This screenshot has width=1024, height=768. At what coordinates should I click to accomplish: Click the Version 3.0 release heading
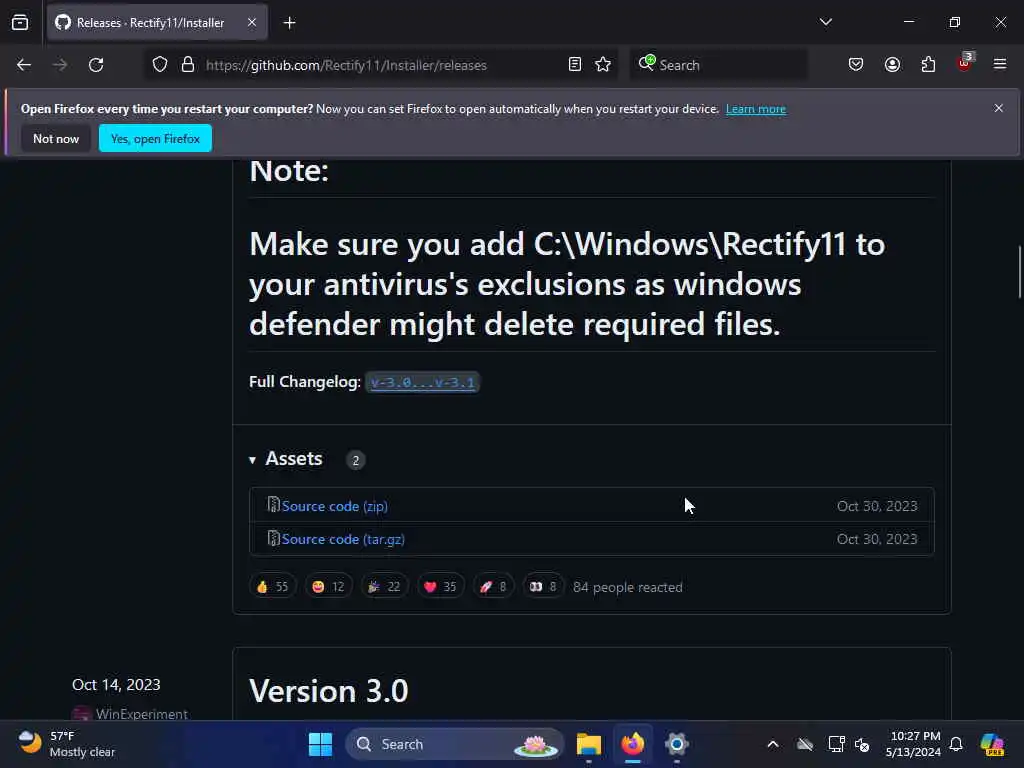click(x=328, y=691)
